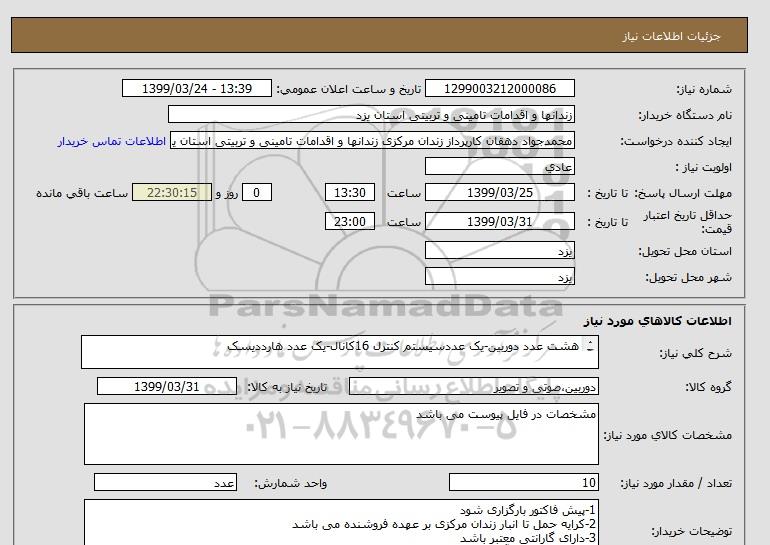Image resolution: width=770 pixels, height=545 pixels.
Task: Select the public announcement date field 1399/03/24 - 13:39
Action: pos(196,88)
